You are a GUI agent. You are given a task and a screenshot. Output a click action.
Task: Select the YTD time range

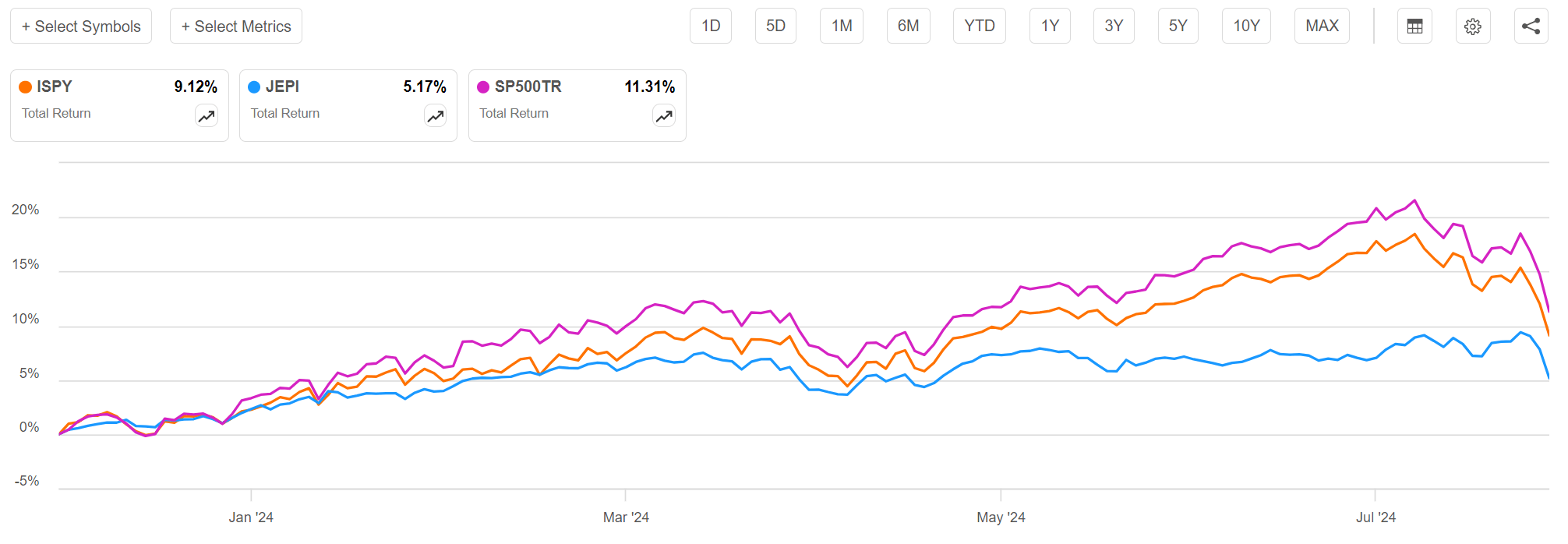pyautogui.click(x=979, y=26)
